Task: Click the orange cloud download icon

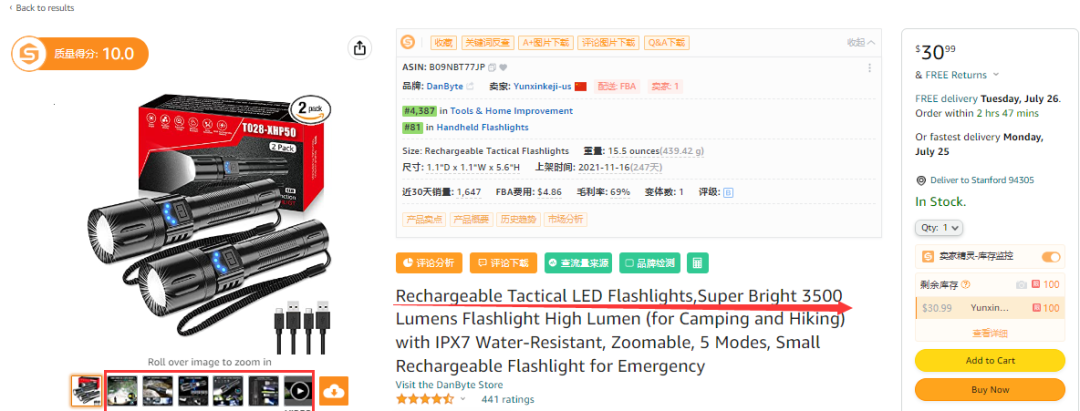Action: click(x=335, y=391)
